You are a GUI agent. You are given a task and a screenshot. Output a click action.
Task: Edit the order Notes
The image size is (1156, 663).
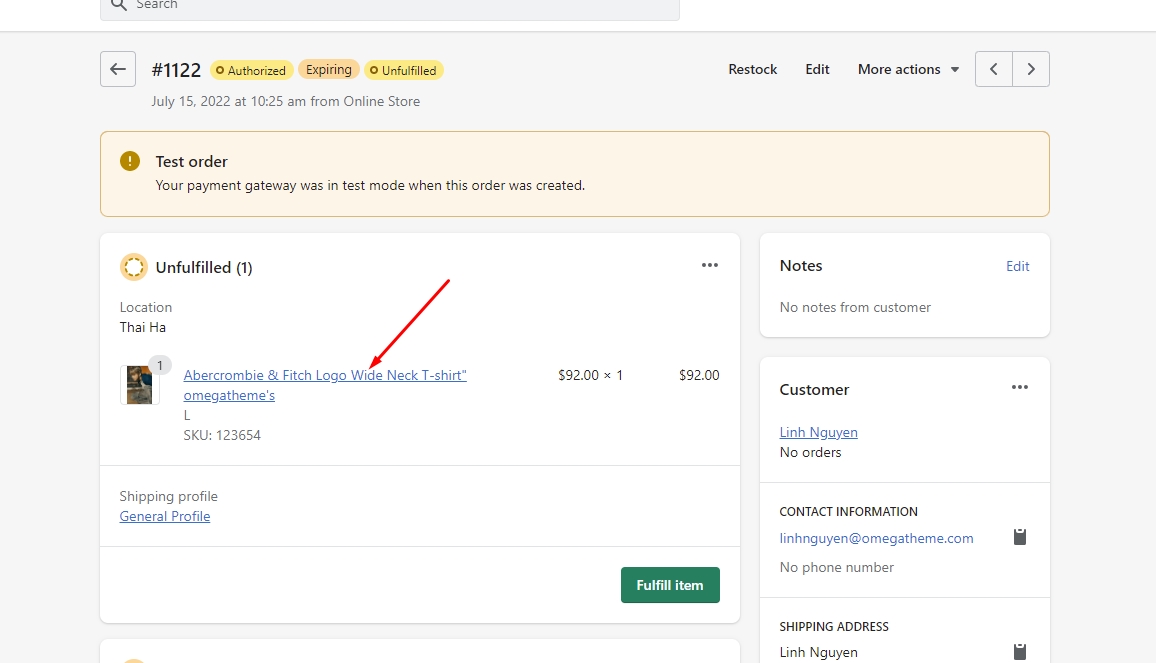tap(1017, 266)
